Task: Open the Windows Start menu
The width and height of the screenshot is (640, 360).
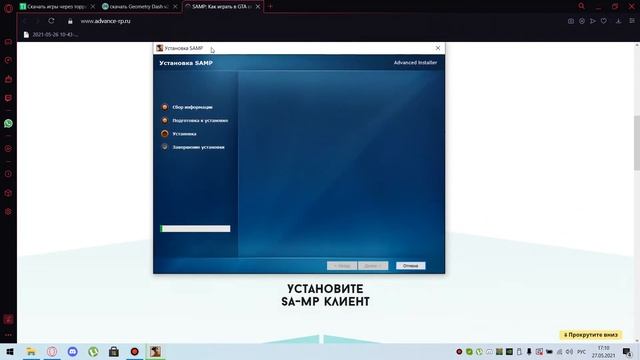Action: 10,351
